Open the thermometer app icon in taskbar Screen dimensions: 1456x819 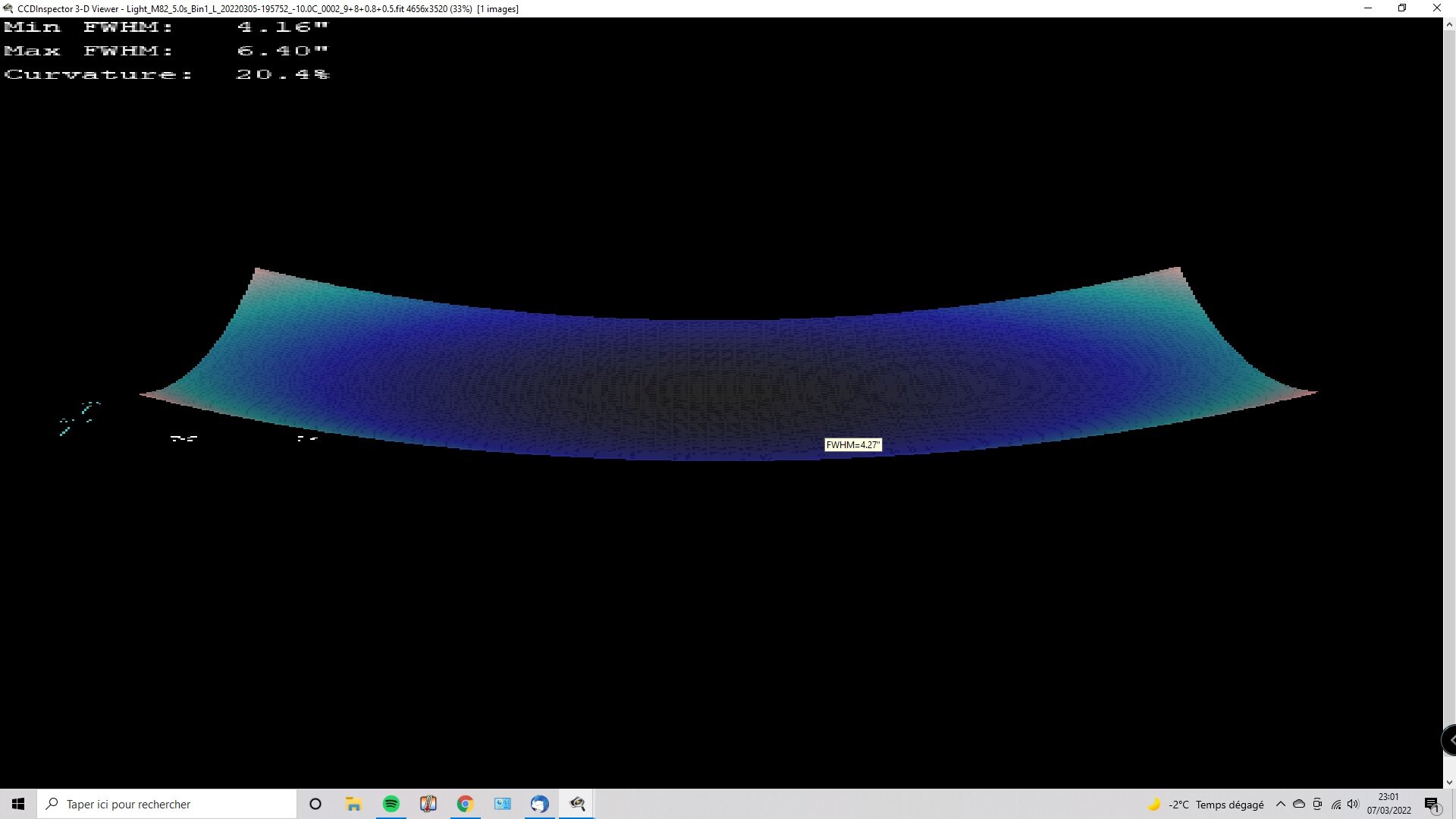point(428,804)
